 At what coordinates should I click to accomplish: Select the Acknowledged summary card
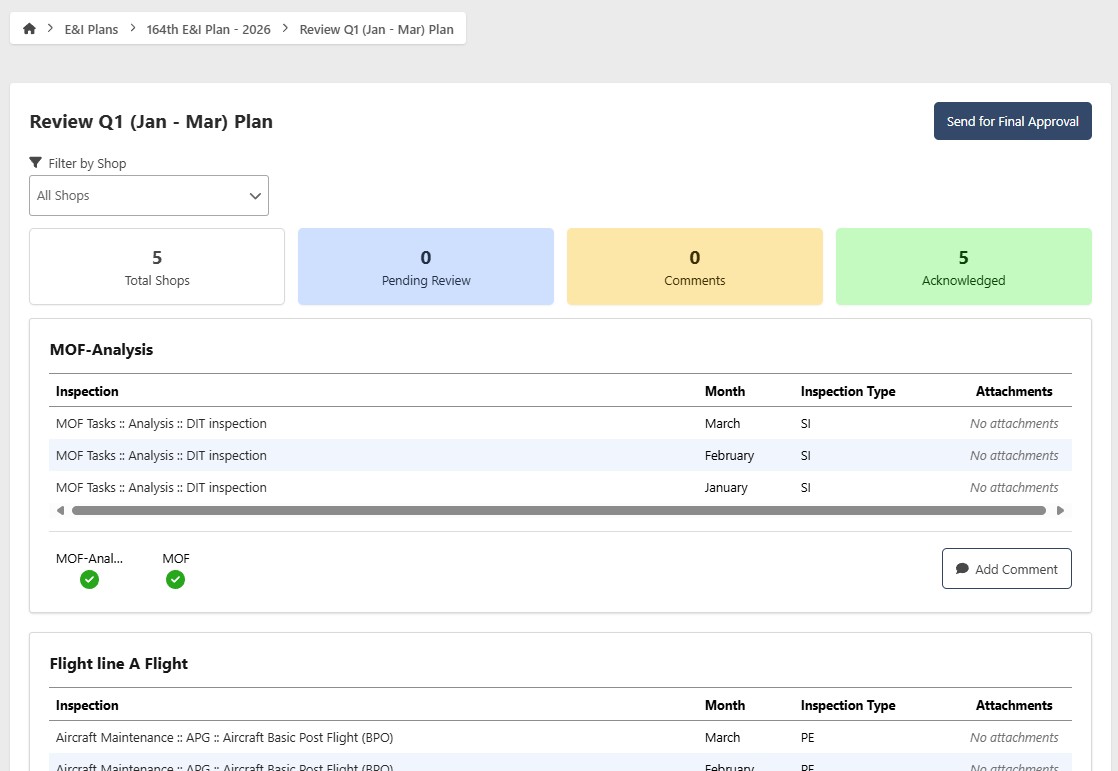click(x=963, y=267)
